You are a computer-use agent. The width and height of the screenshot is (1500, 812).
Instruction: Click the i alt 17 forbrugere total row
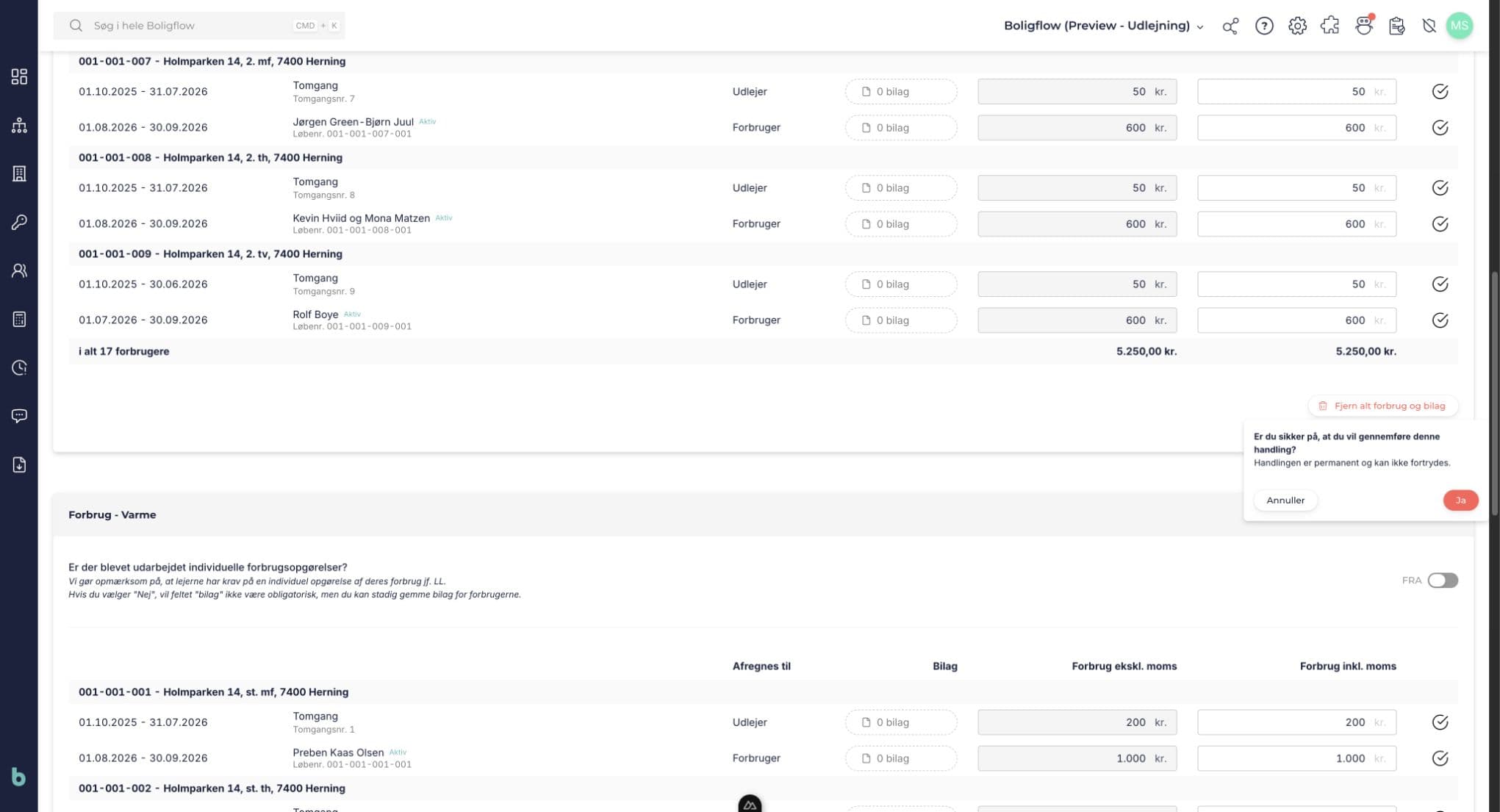[763, 352]
